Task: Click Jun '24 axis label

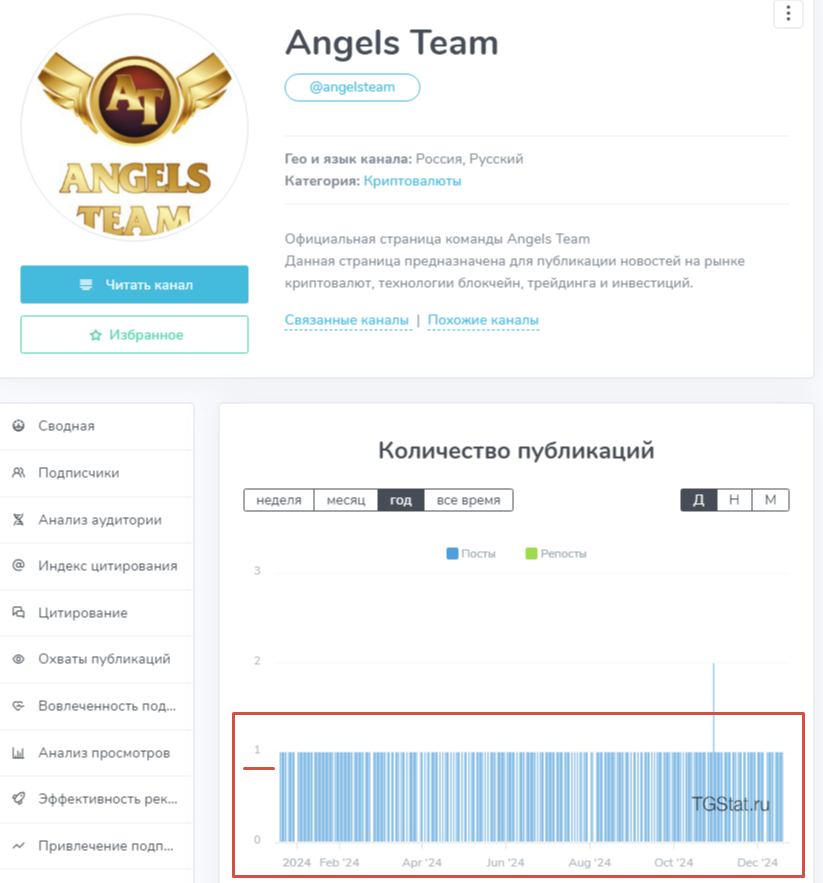Action: [x=505, y=862]
